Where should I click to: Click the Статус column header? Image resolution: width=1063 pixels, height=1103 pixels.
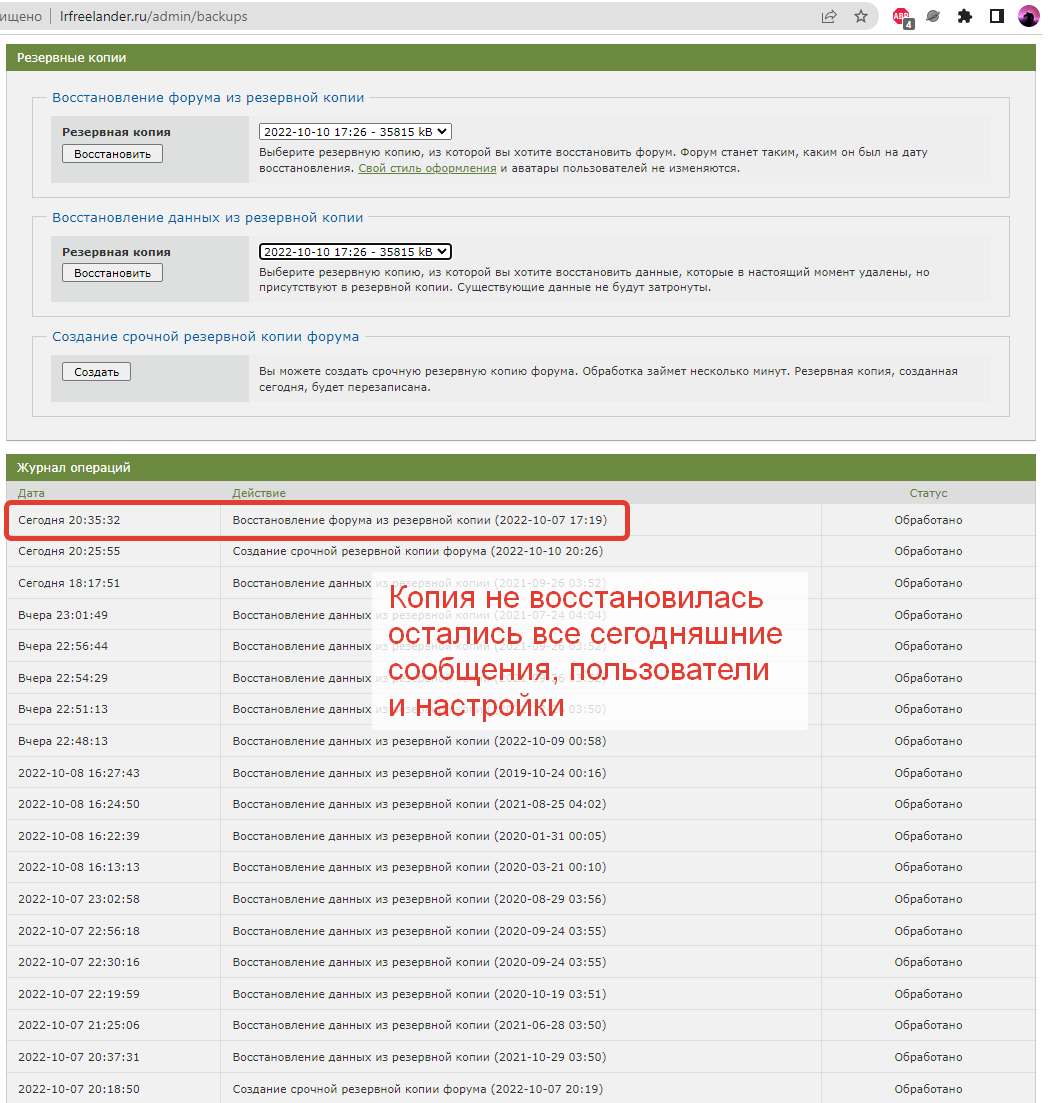click(x=928, y=493)
